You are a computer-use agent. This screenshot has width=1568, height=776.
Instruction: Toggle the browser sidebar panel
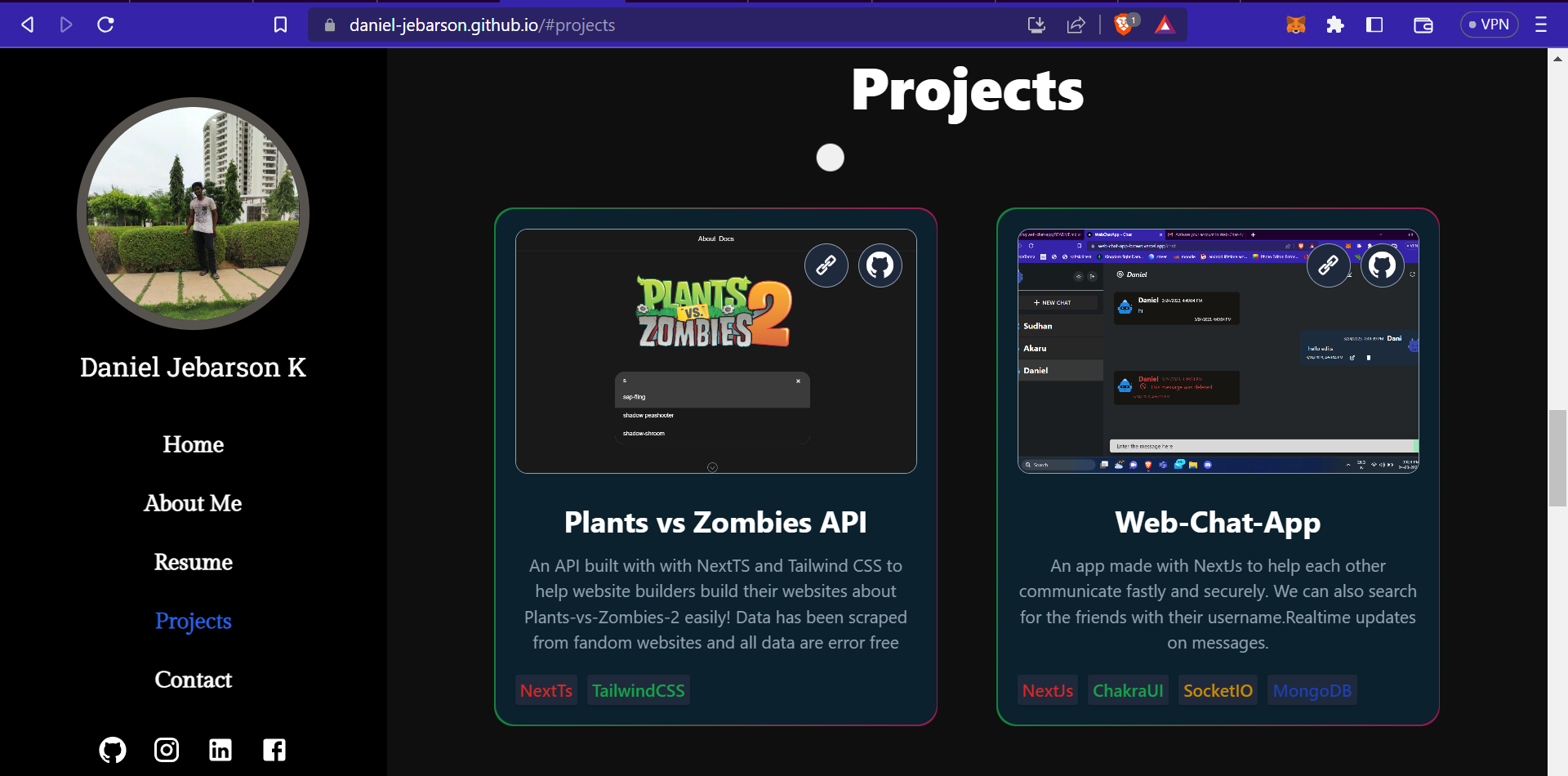1374,25
